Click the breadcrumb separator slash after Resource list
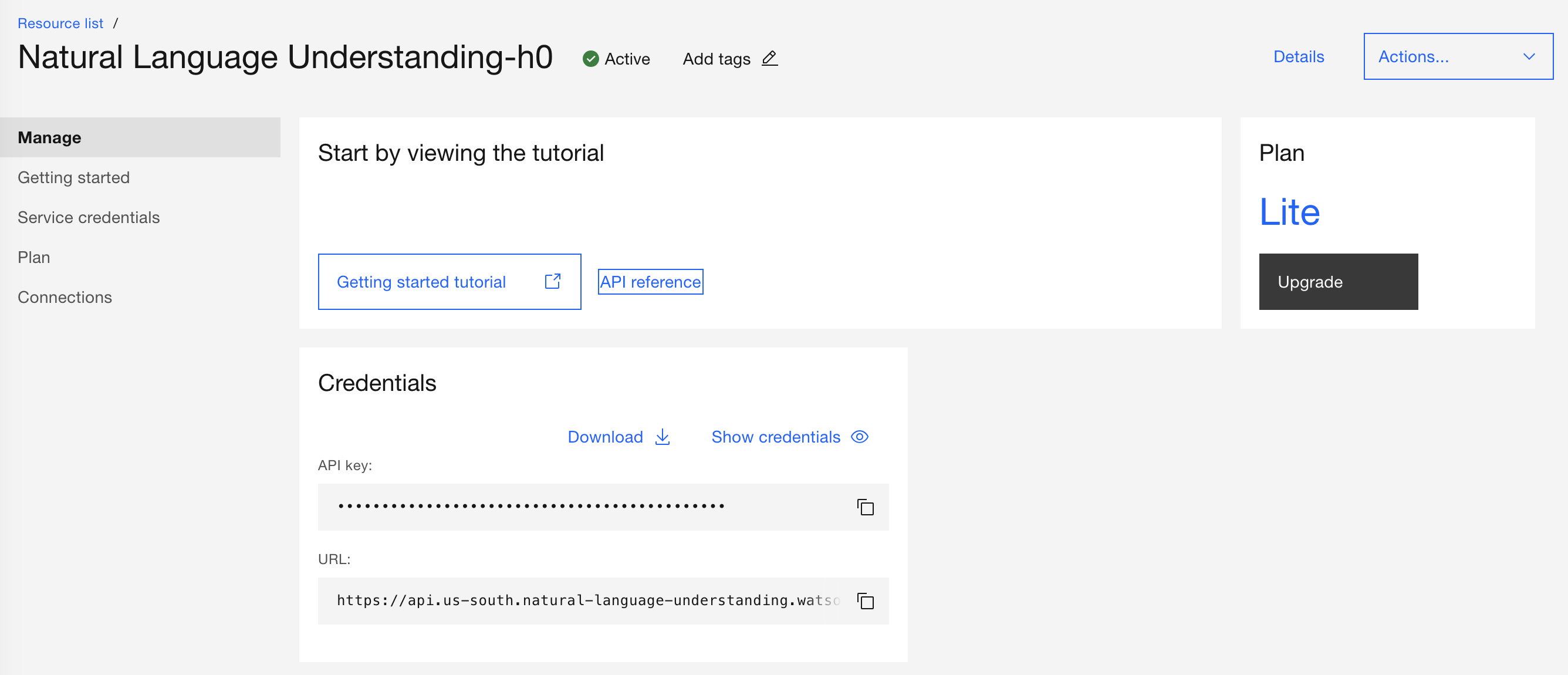The image size is (1568, 675). 116,23
